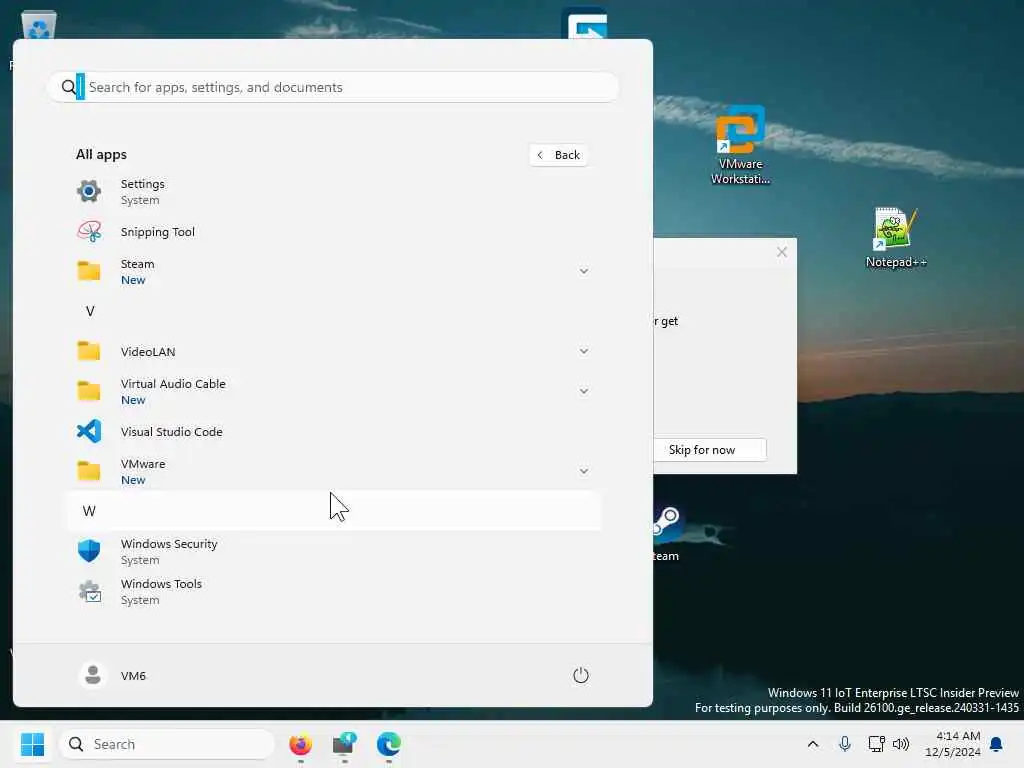Open the VMware folder icon in list

(x=89, y=472)
